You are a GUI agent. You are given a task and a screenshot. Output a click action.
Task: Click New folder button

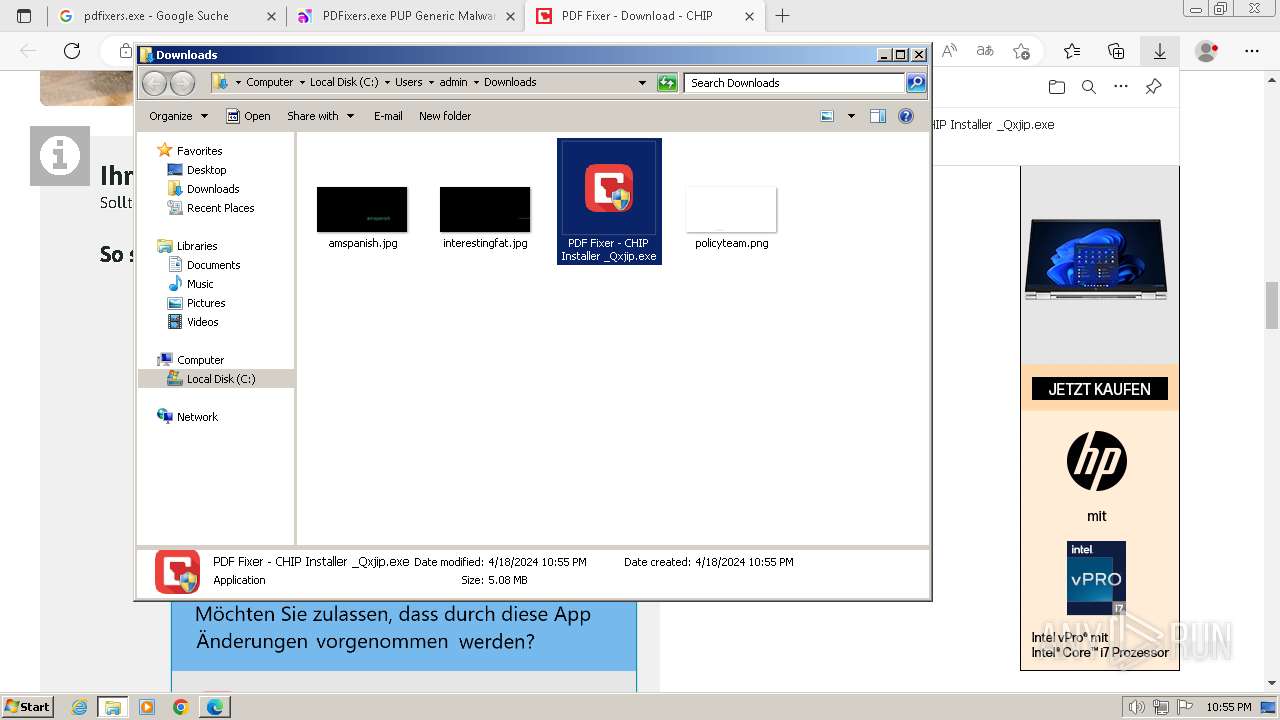(x=445, y=116)
